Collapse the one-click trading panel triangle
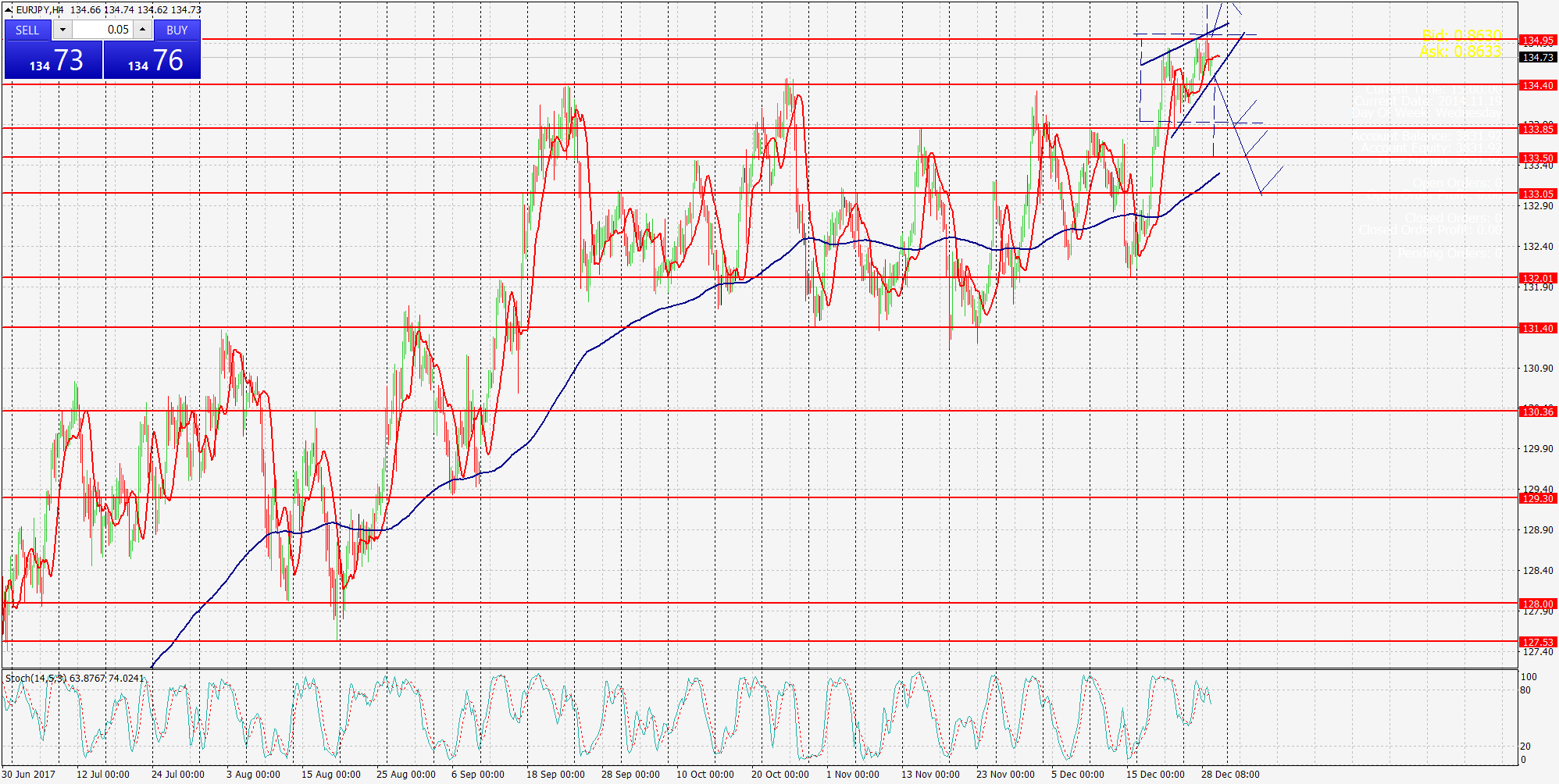The height and width of the screenshot is (784, 1559). (9, 10)
